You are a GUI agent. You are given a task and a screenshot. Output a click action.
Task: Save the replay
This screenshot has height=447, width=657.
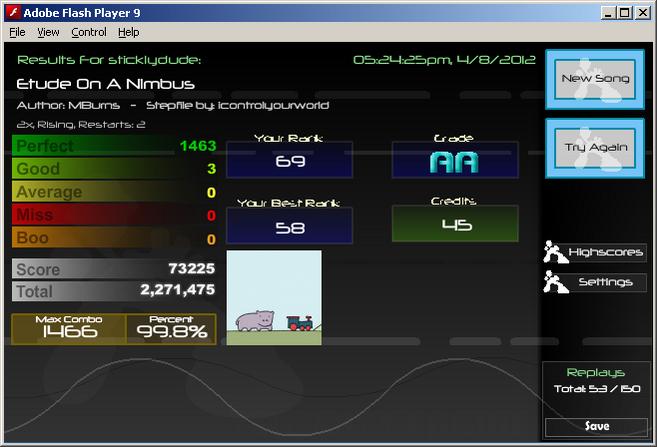point(597,426)
